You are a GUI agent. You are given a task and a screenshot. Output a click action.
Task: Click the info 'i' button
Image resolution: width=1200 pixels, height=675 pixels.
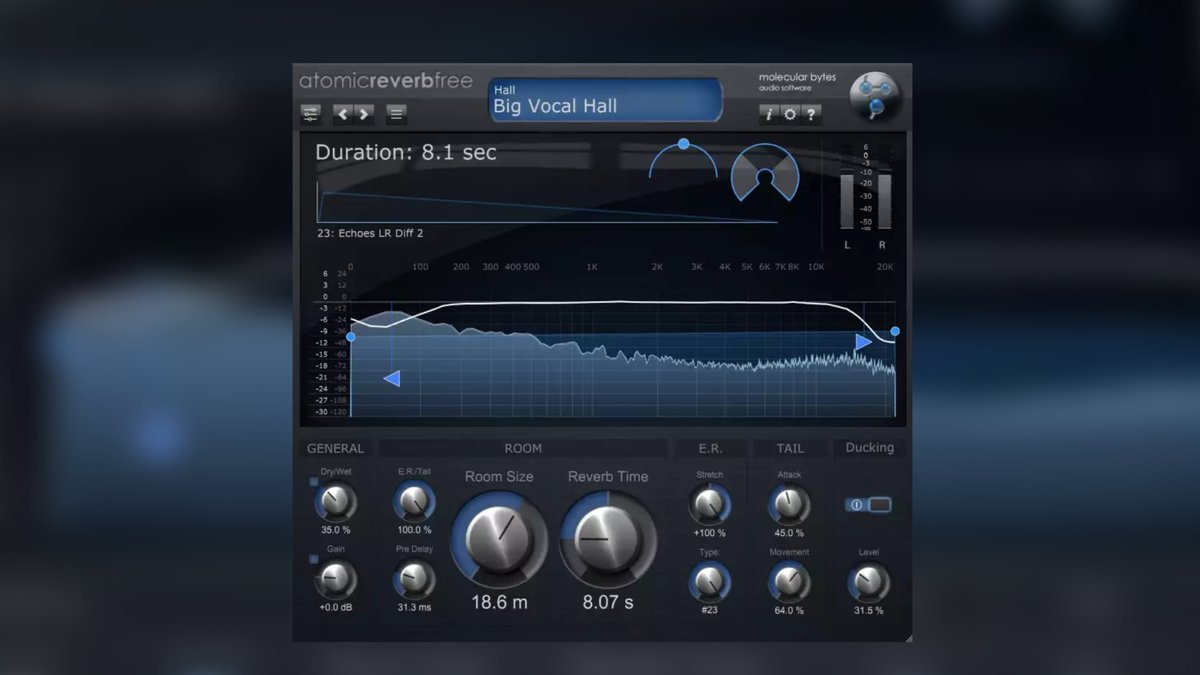[x=768, y=114]
